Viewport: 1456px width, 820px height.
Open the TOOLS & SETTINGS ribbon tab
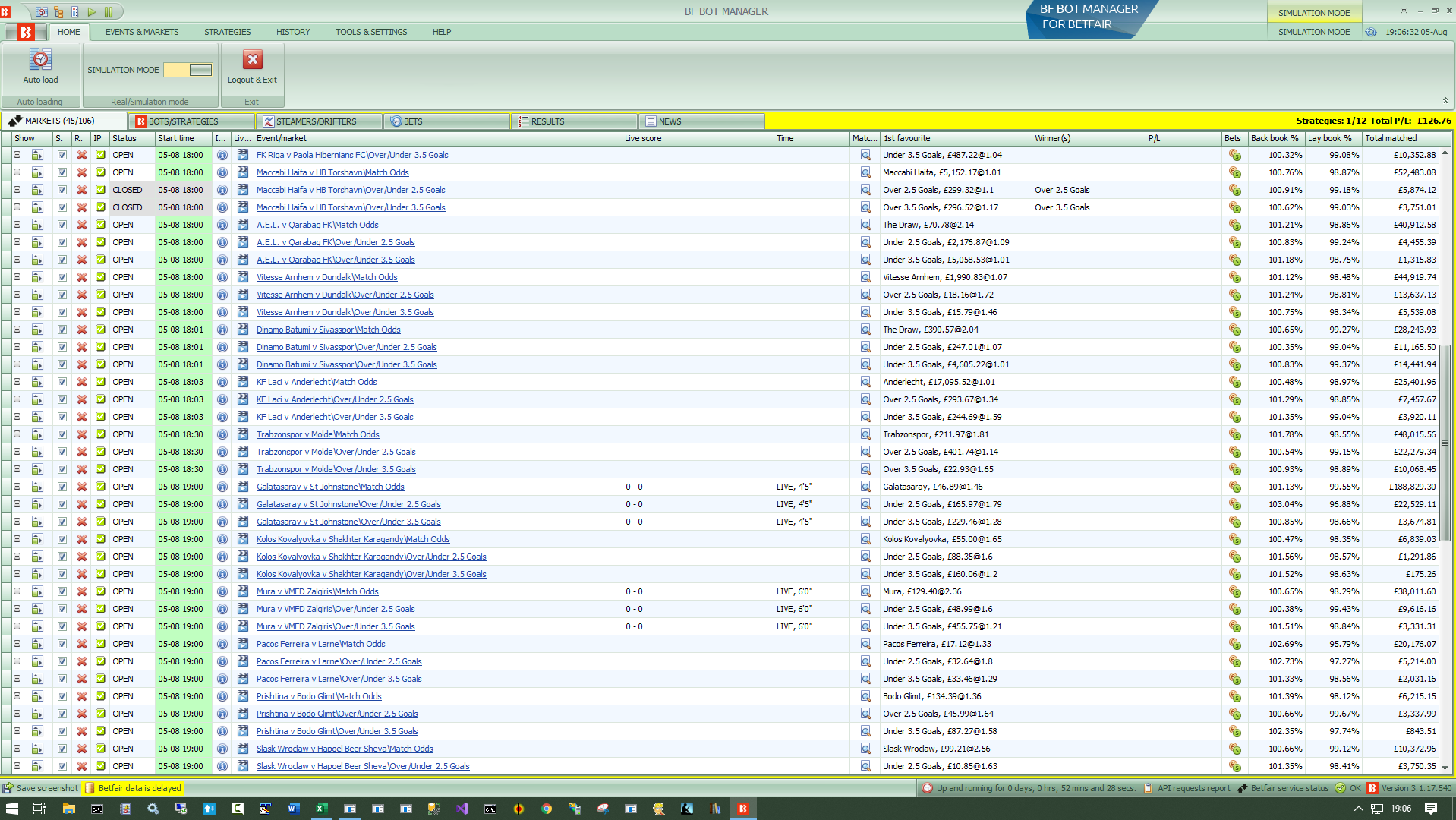pos(371,32)
